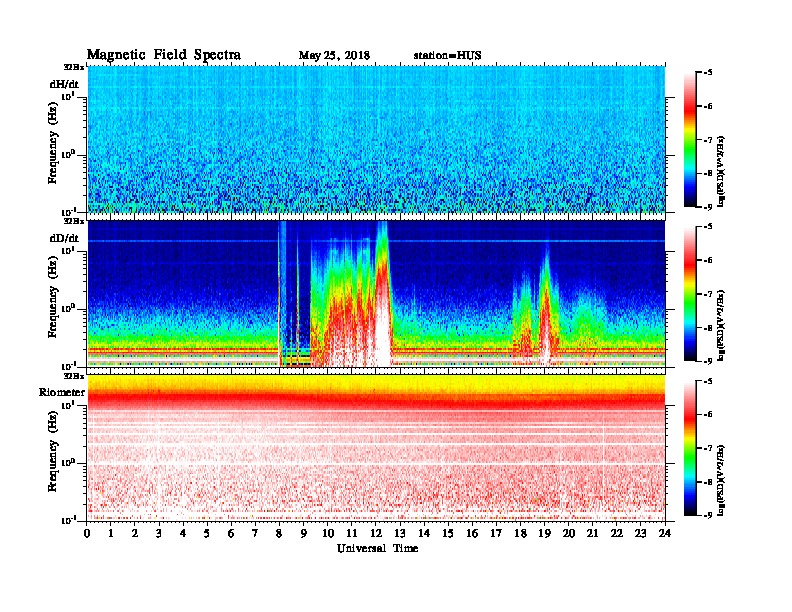This screenshot has height=612, width=792.
Task: Click the "-7" value on dD/dt color bar
Action: 708,294
